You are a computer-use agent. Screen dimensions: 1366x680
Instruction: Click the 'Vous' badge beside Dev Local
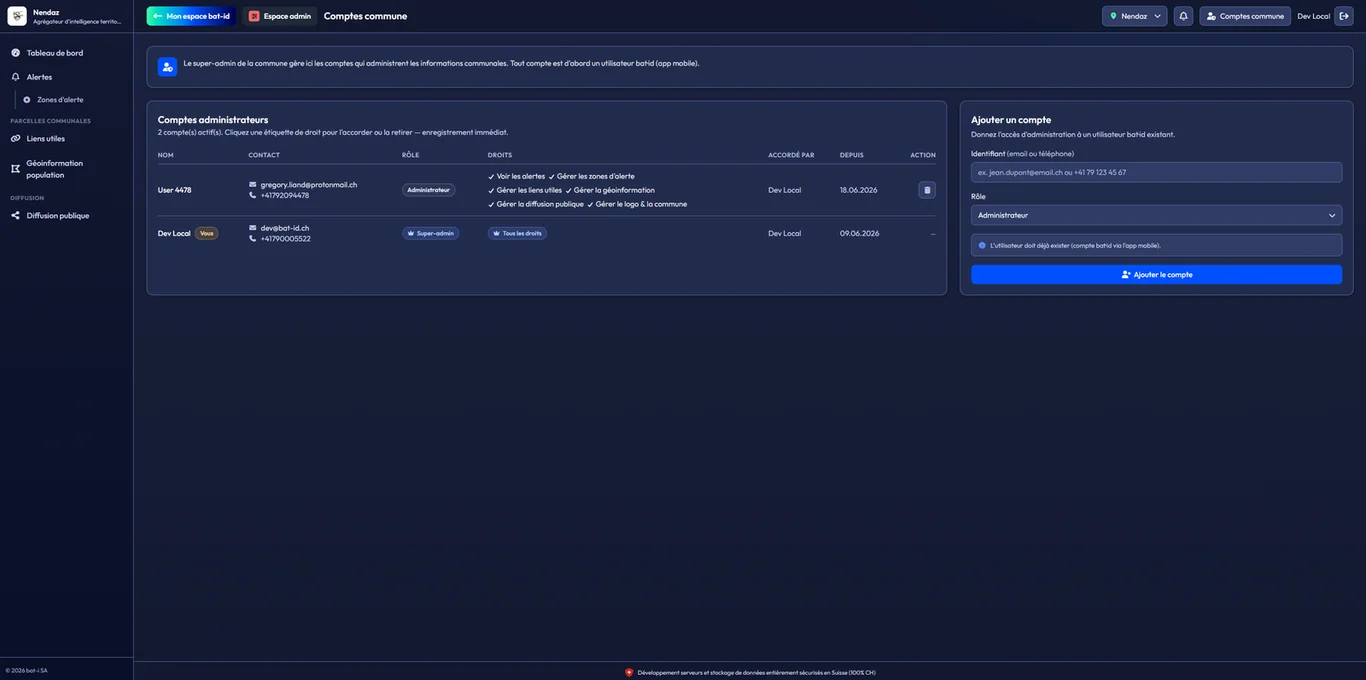(x=206, y=233)
